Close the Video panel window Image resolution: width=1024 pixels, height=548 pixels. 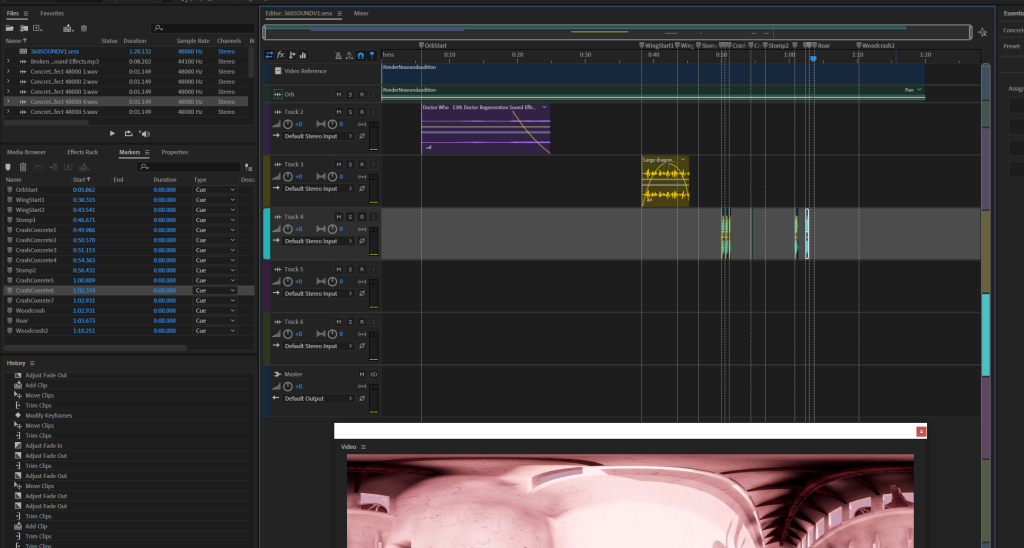921,431
